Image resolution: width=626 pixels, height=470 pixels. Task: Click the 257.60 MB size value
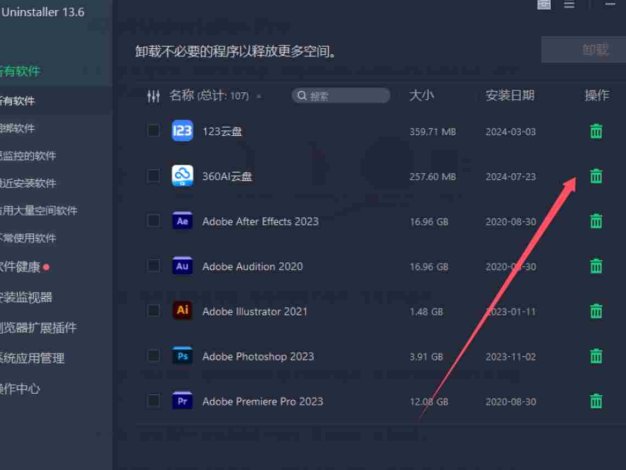point(433,176)
